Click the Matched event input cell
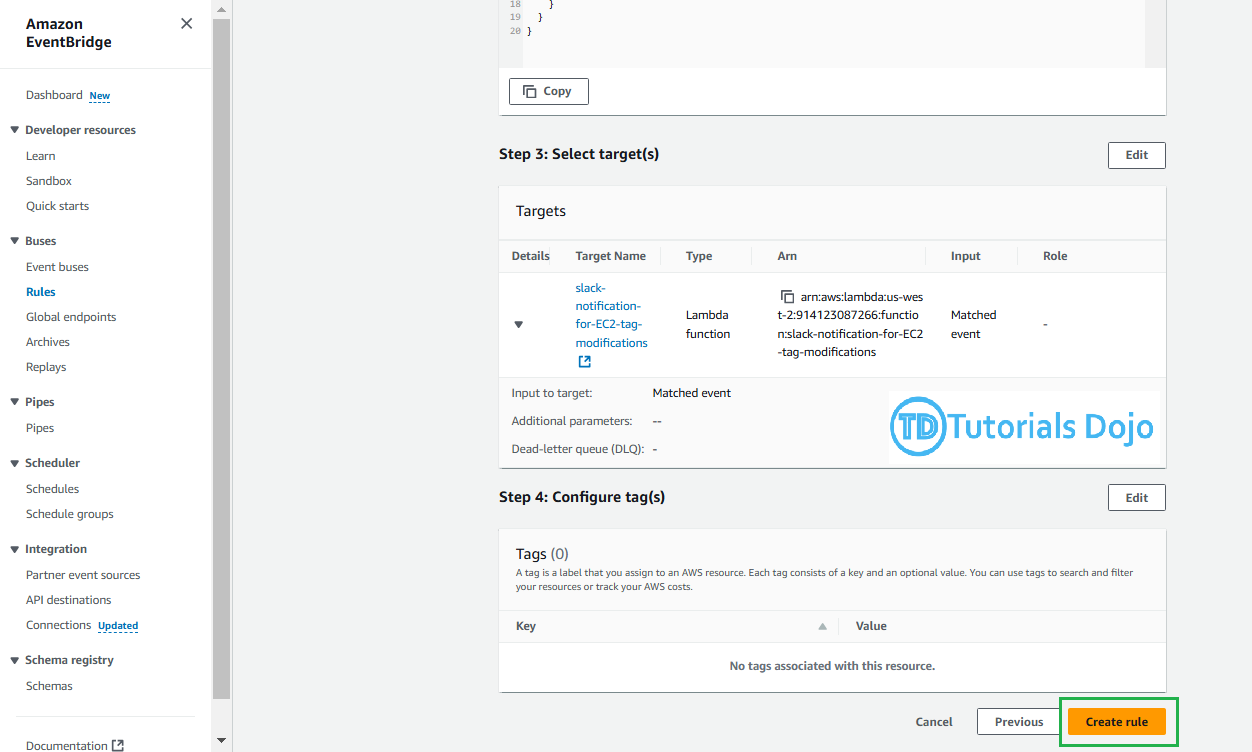Screen dimensions: 1252x752 (x=974, y=324)
